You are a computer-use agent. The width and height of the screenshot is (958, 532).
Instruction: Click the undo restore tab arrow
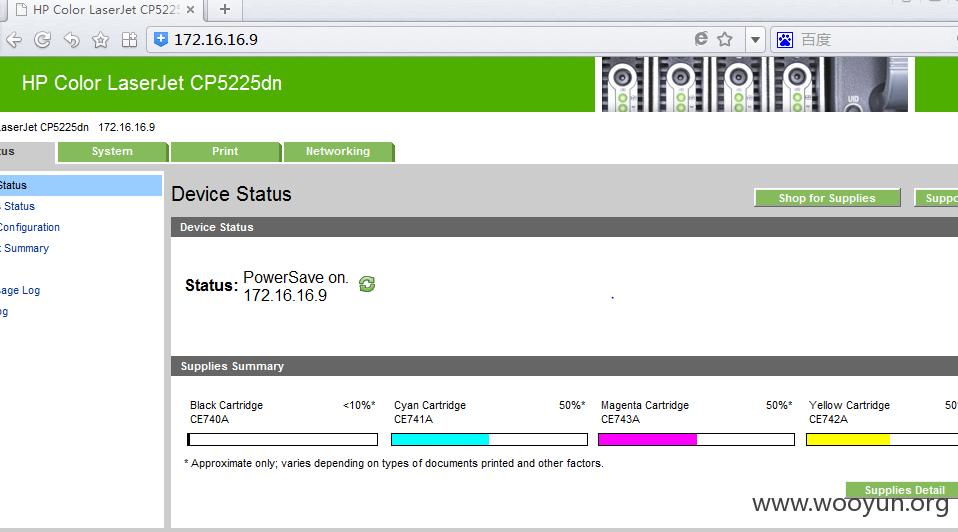[71, 40]
